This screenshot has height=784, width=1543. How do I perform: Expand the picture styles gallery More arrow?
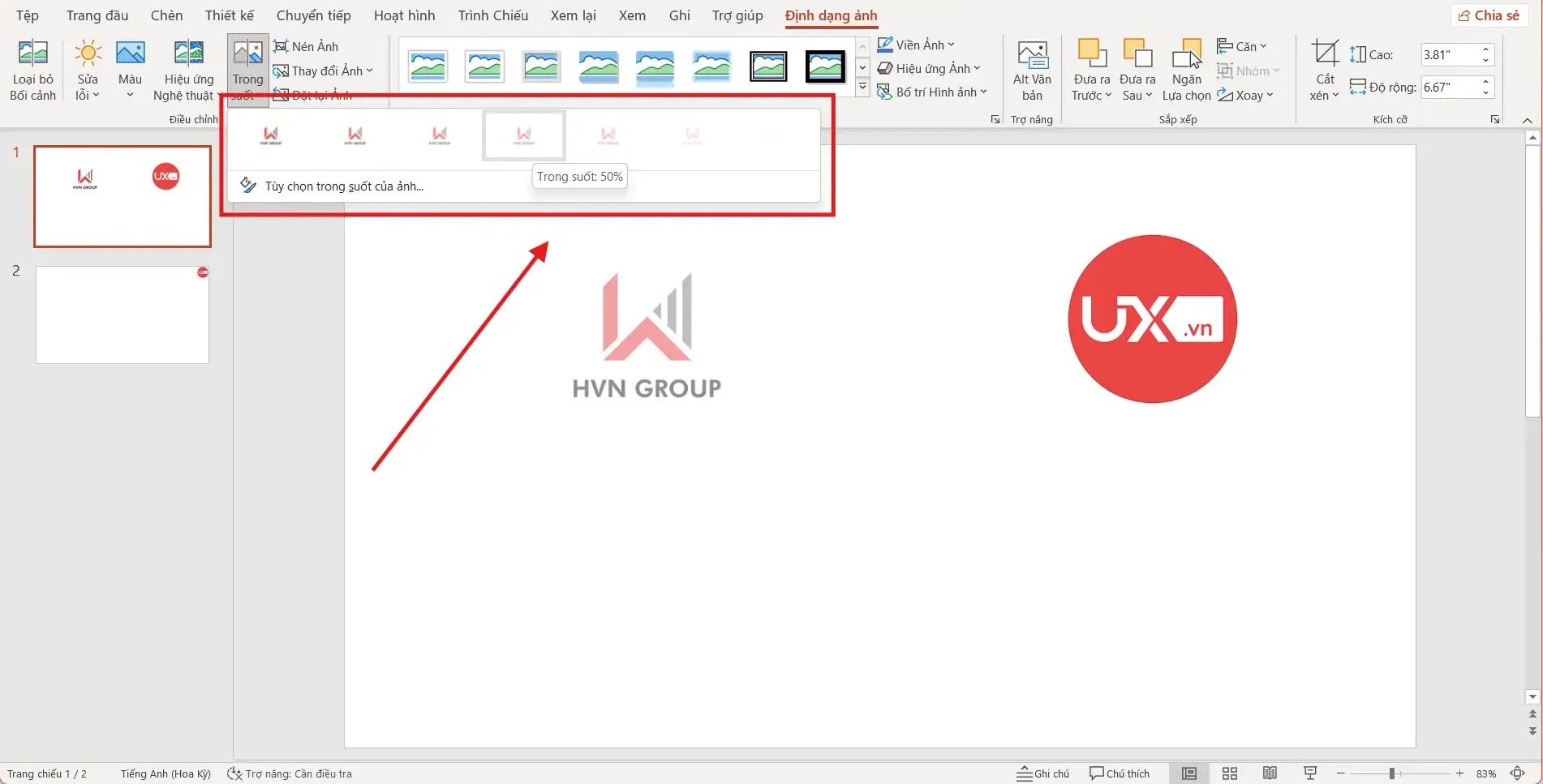pyautogui.click(x=862, y=87)
